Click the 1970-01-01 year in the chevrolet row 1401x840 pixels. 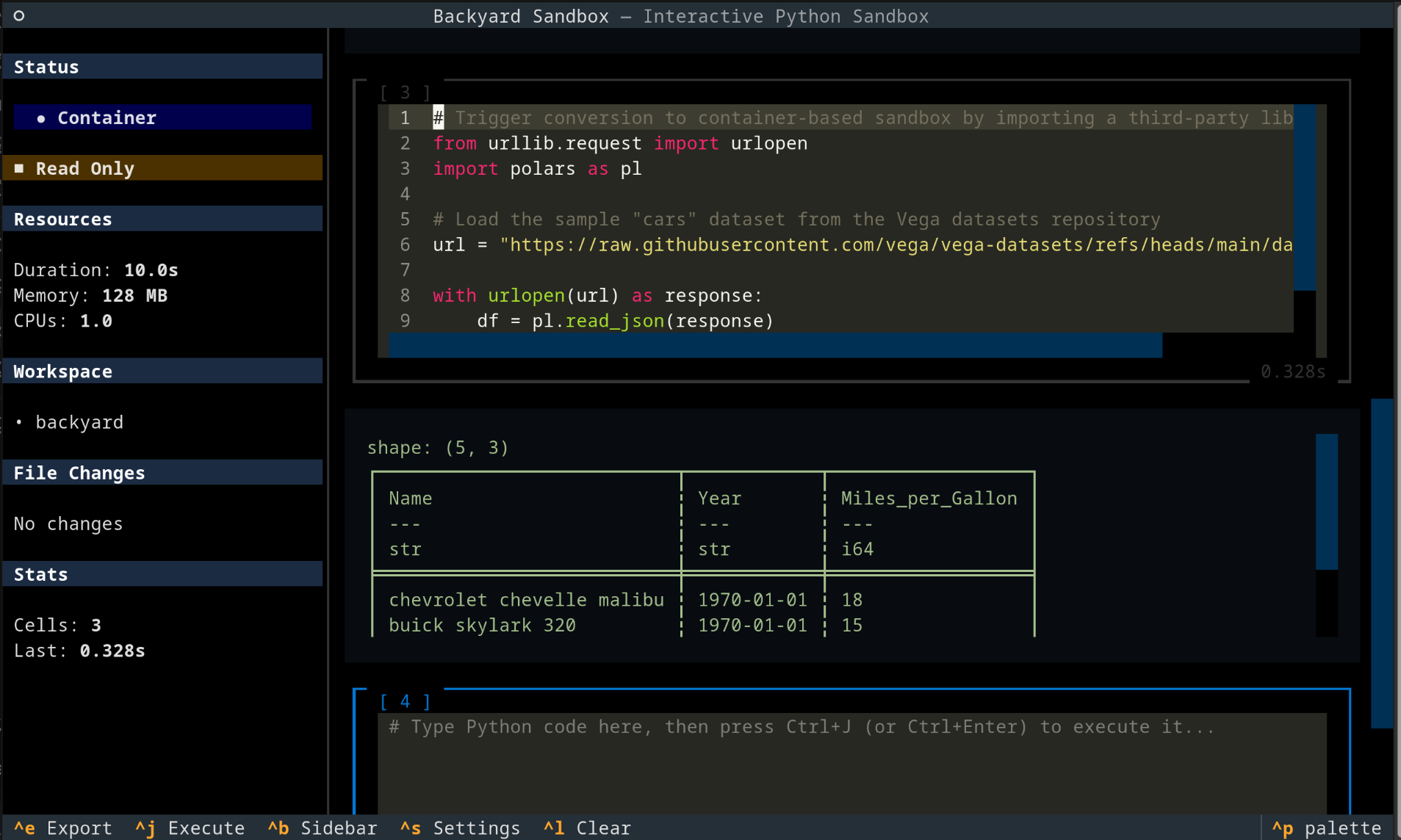coord(752,599)
